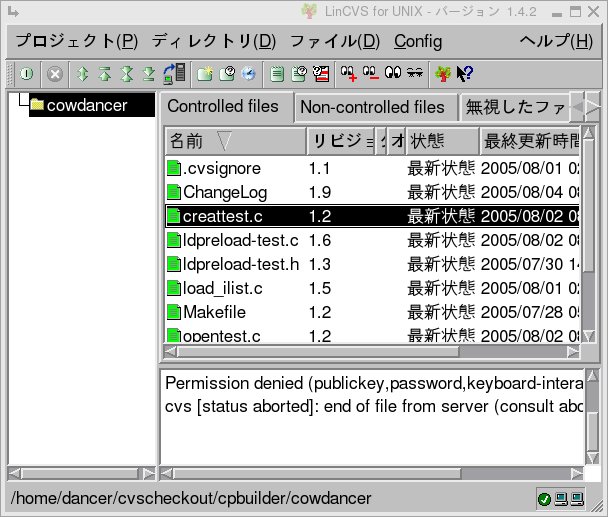Click the tab bar right scroll arrow
The width and height of the screenshot is (608, 517).
[592, 107]
